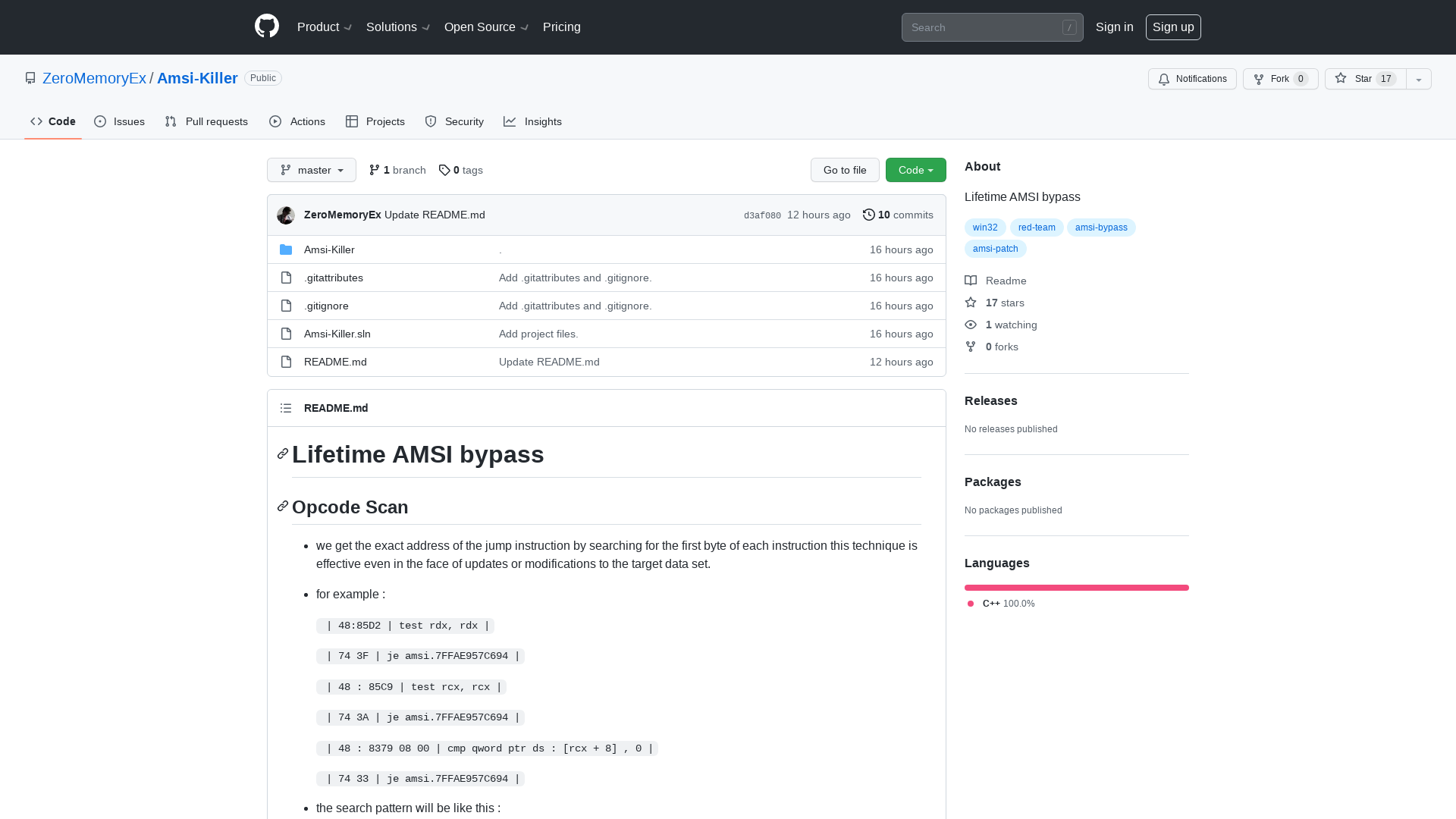Open Amsi-Killer.sln file name
The width and height of the screenshot is (1456, 819).
337,334
